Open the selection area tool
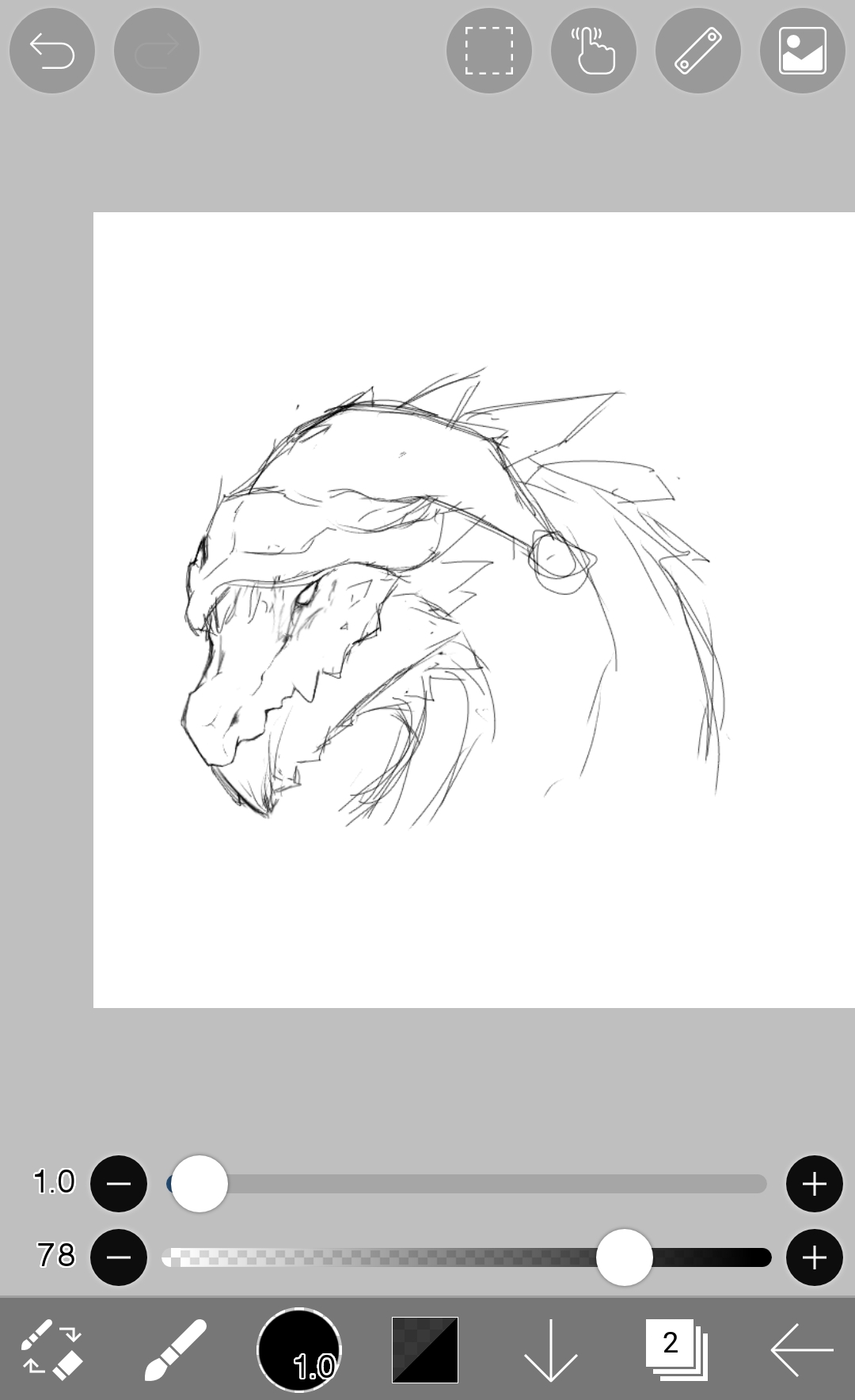Viewport: 855px width, 1400px height. coord(489,51)
